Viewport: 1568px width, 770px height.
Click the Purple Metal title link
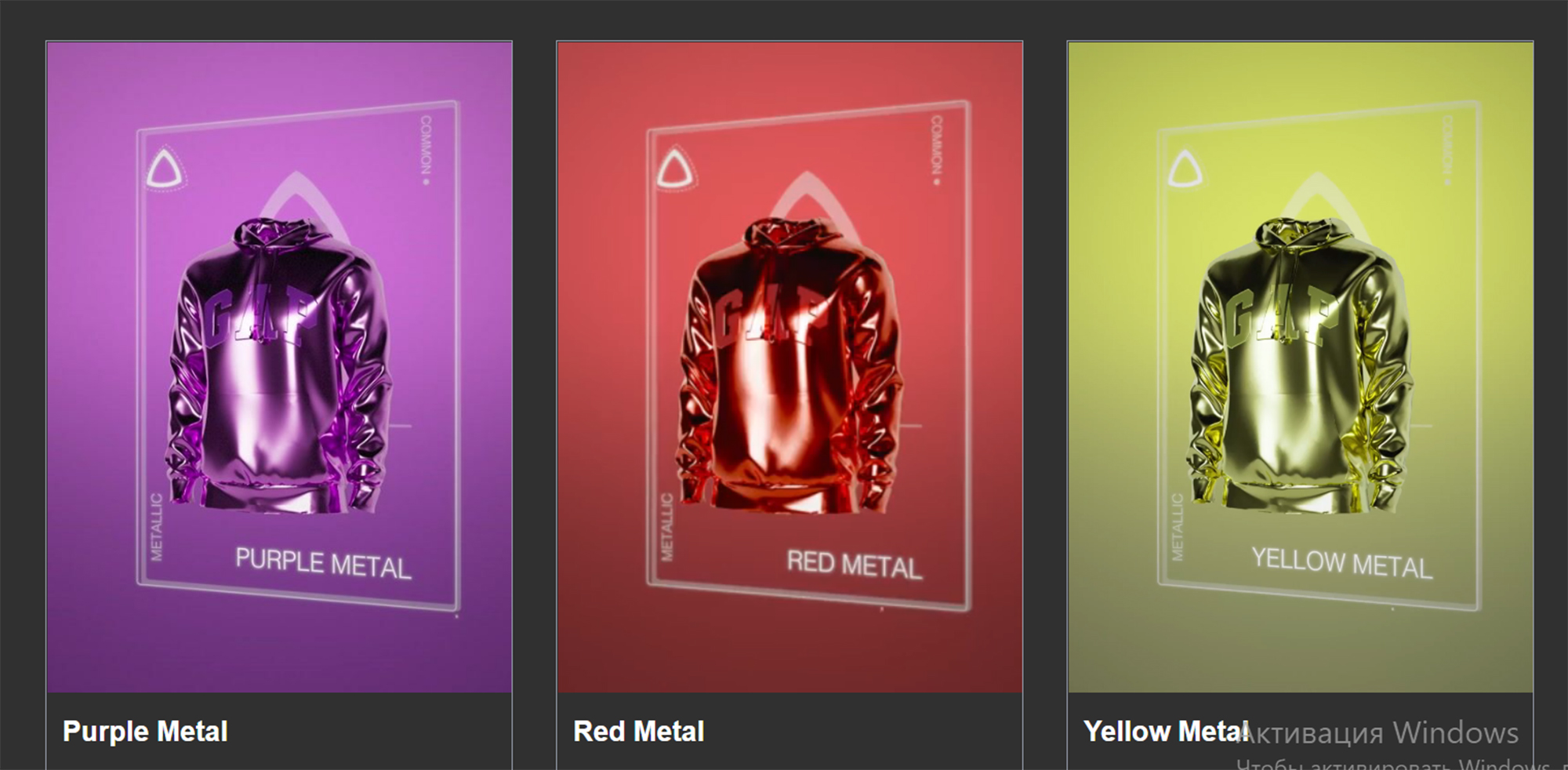click(x=145, y=732)
